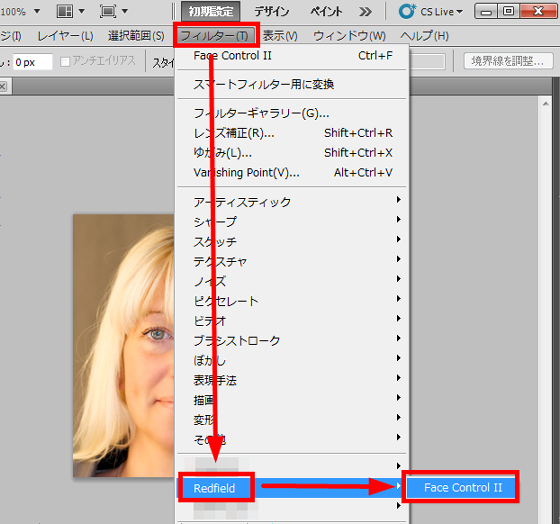Click the portrait photo on canvas
The image size is (560, 524).
click(x=124, y=345)
